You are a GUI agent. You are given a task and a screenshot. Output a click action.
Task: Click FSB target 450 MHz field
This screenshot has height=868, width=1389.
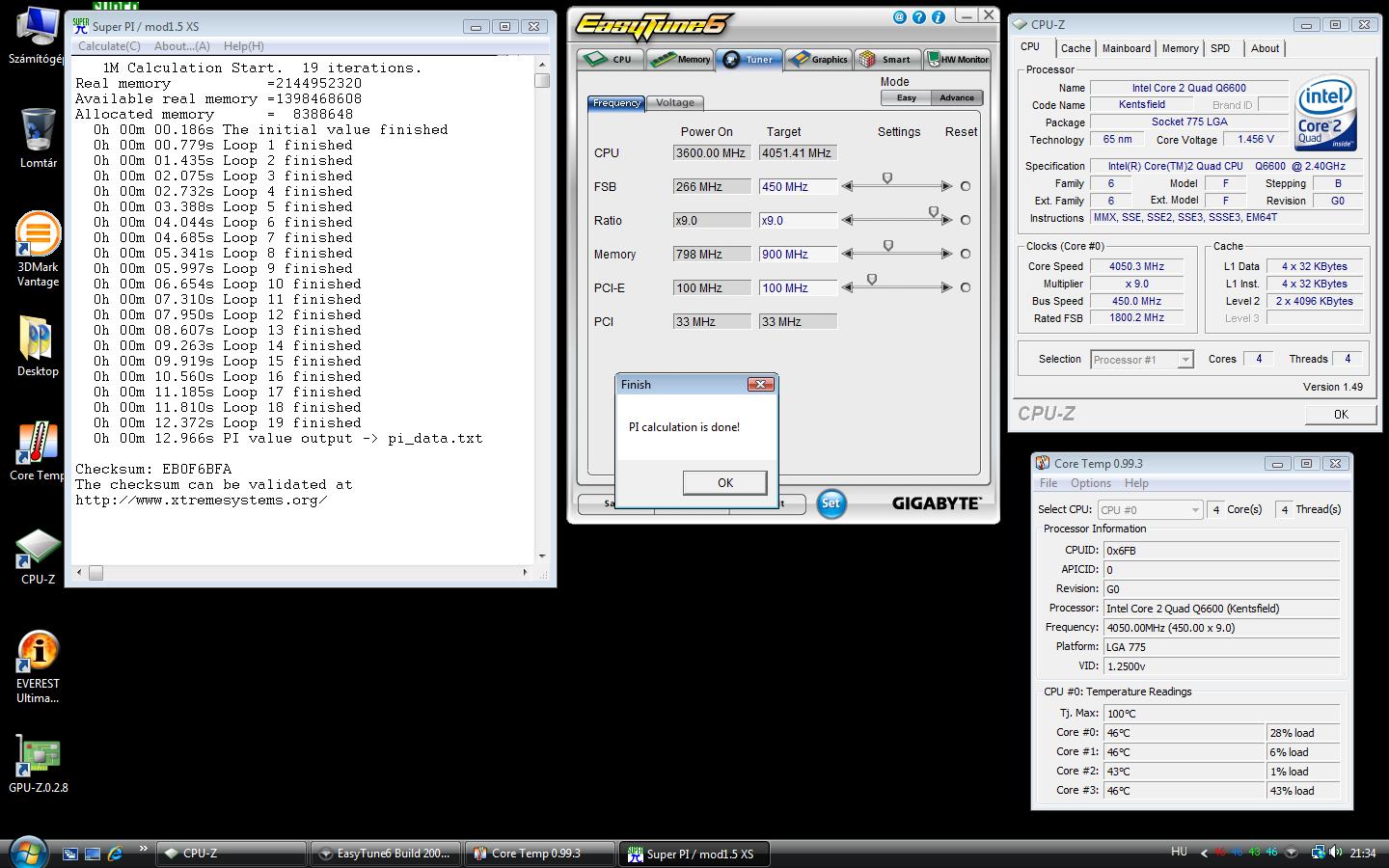tap(798, 186)
